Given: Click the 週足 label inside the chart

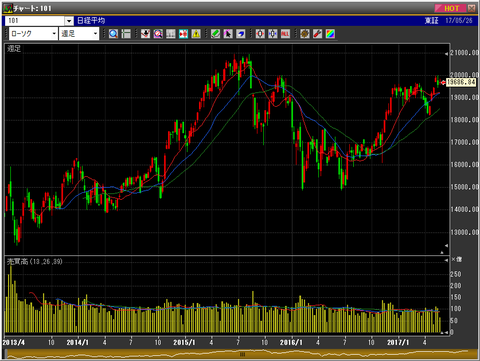Looking at the screenshot, I should click(x=14, y=49).
